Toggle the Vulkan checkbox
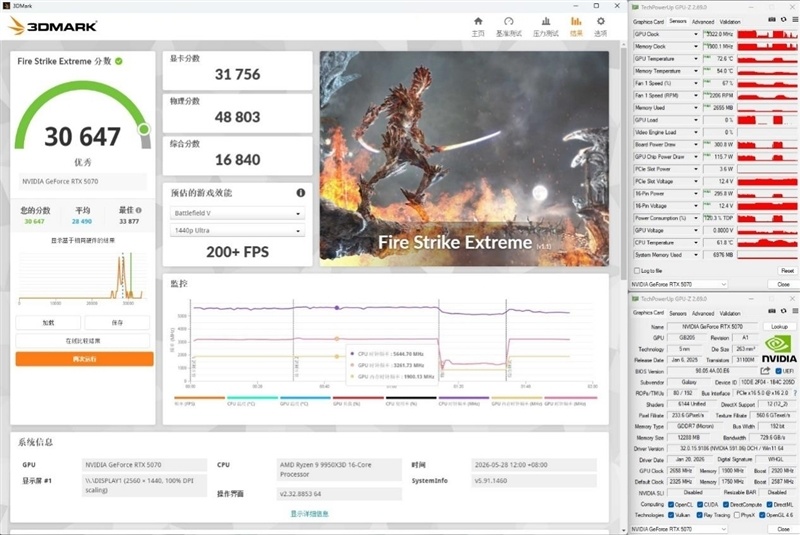The image size is (800, 535). (x=671, y=515)
